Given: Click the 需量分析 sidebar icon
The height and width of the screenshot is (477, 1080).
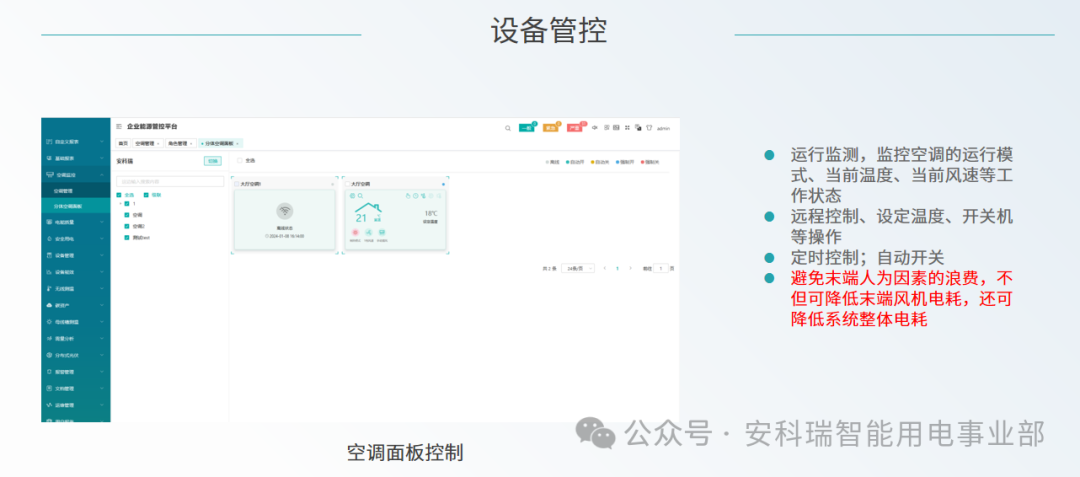Looking at the screenshot, I should click(49, 339).
